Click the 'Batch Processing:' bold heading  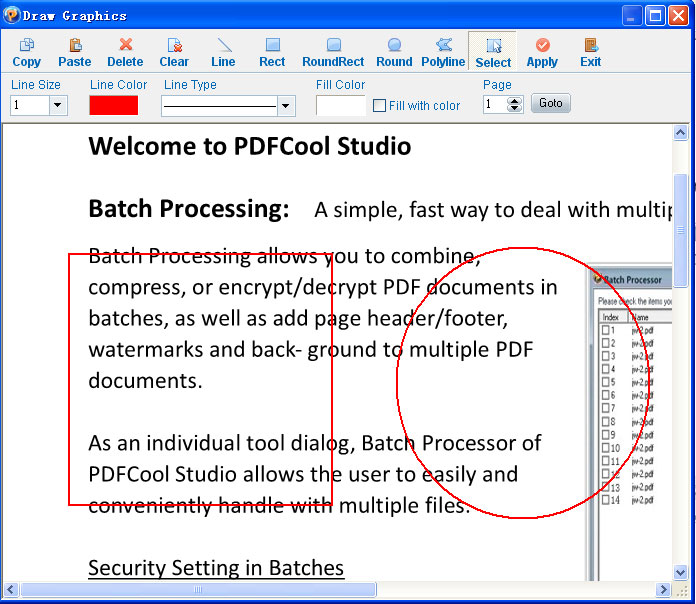point(189,209)
